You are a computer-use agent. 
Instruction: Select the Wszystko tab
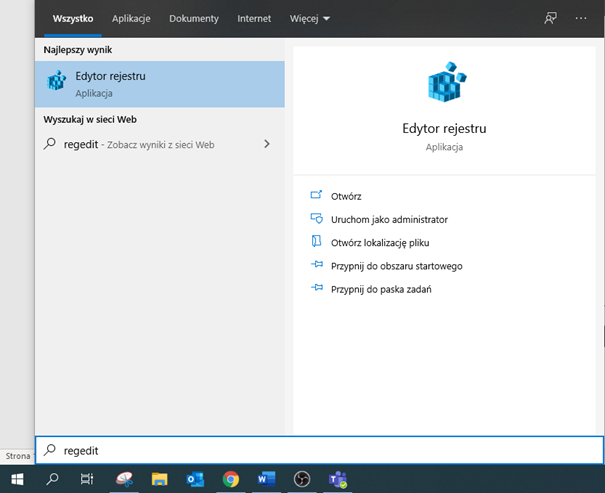click(x=73, y=19)
